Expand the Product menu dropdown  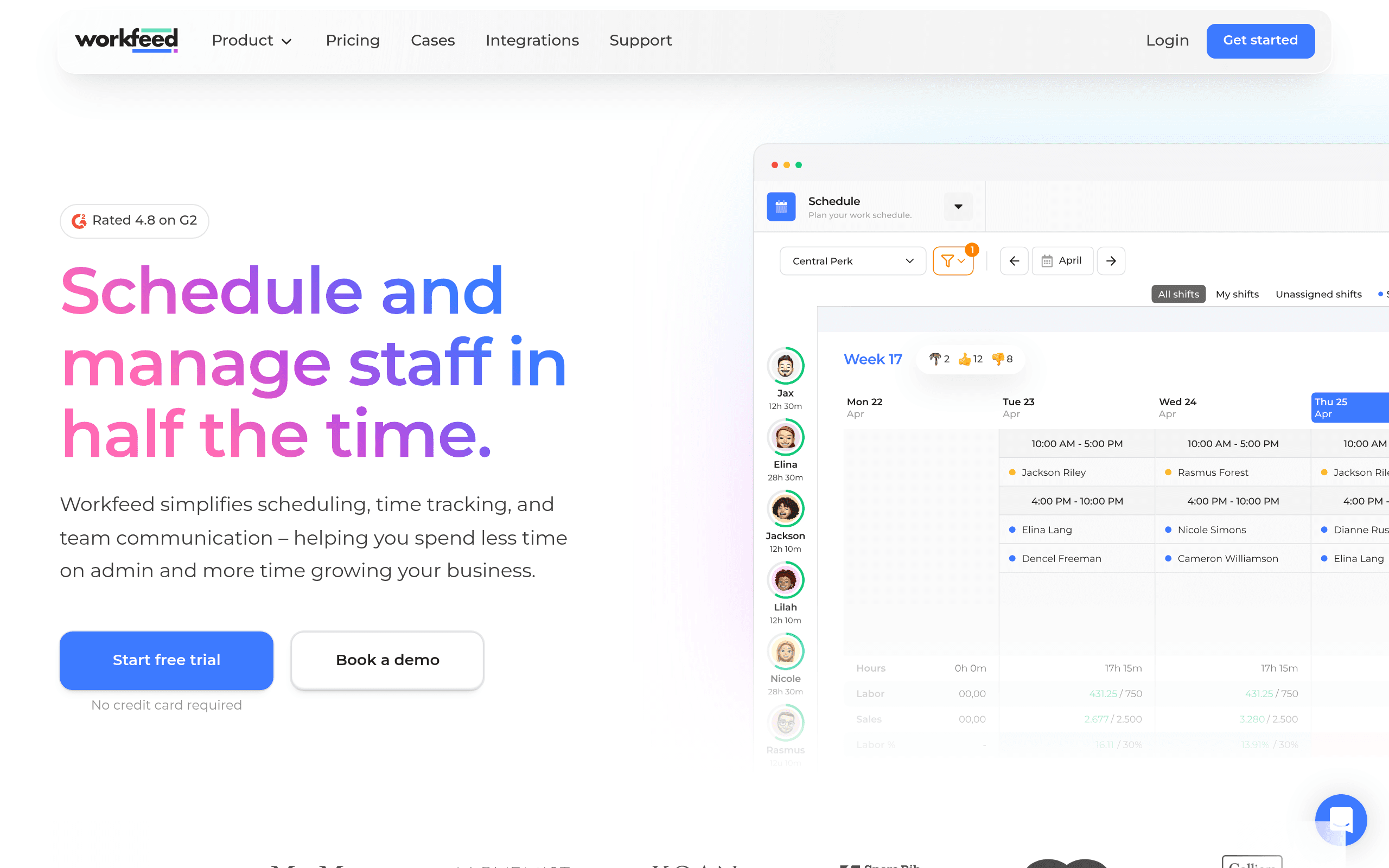coord(252,41)
